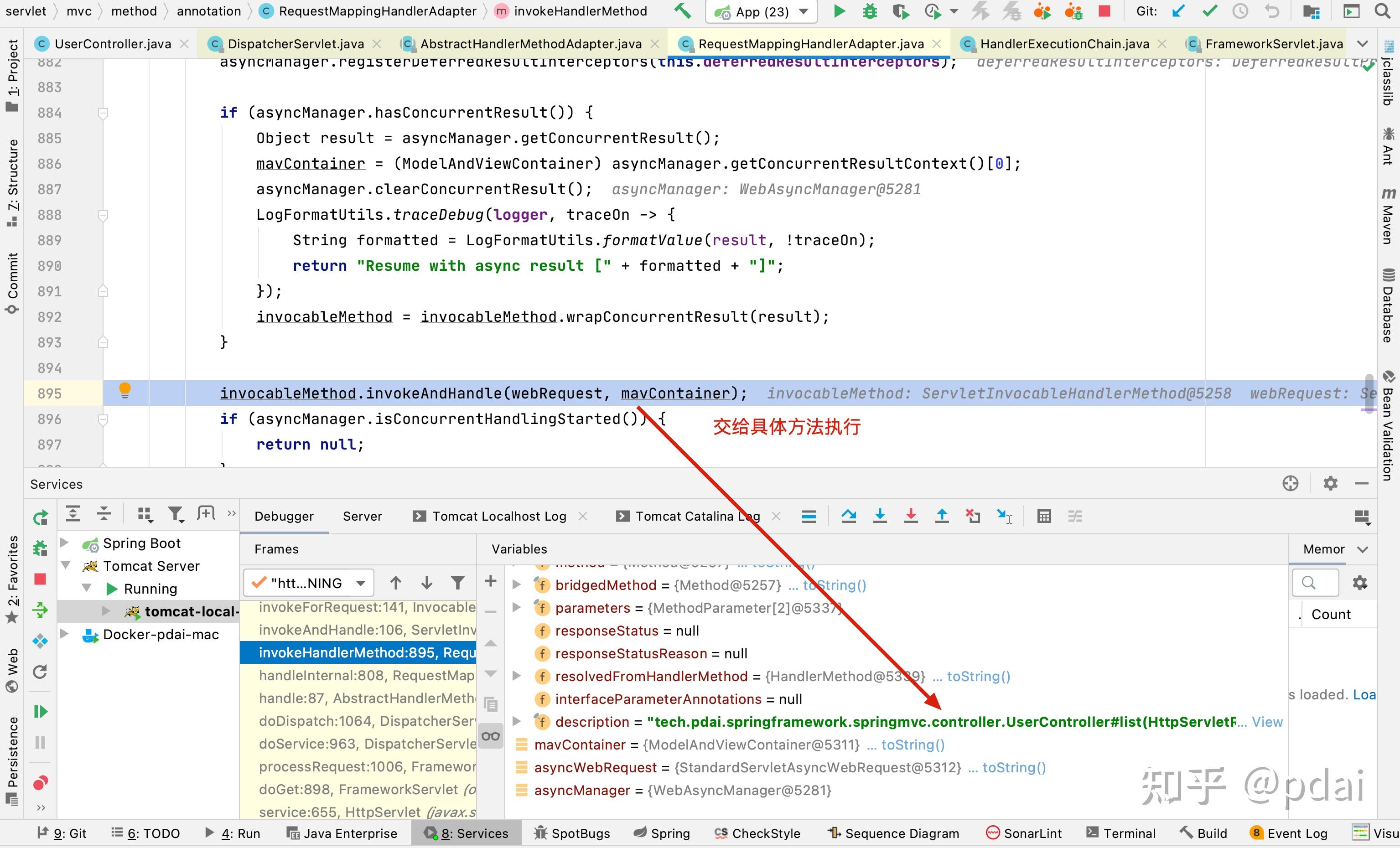Click toString() link for mavContainer
Image resolution: width=1400 pixels, height=848 pixels.
click(913, 744)
